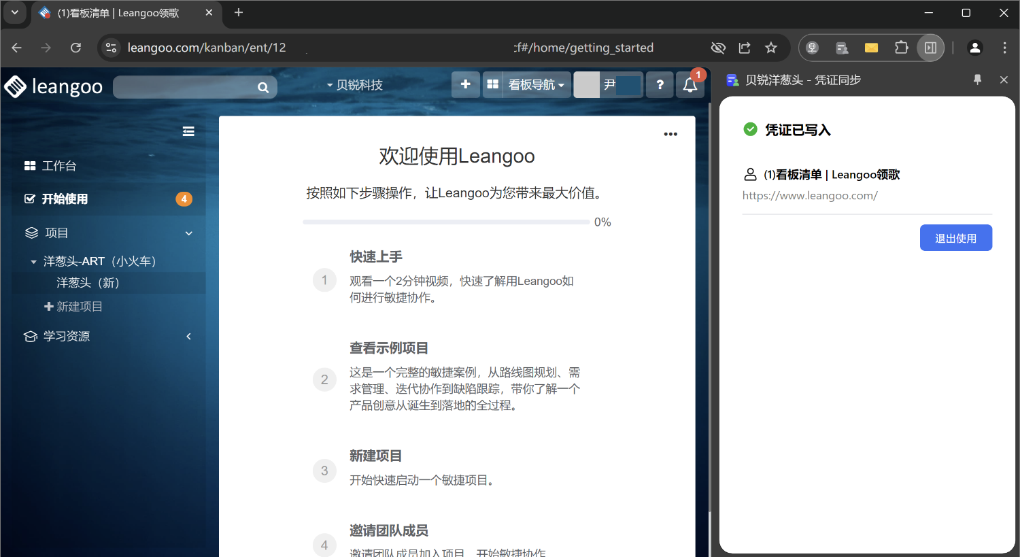Toggle the browser side panel button
The width and height of the screenshot is (1020, 557).
click(x=931, y=48)
